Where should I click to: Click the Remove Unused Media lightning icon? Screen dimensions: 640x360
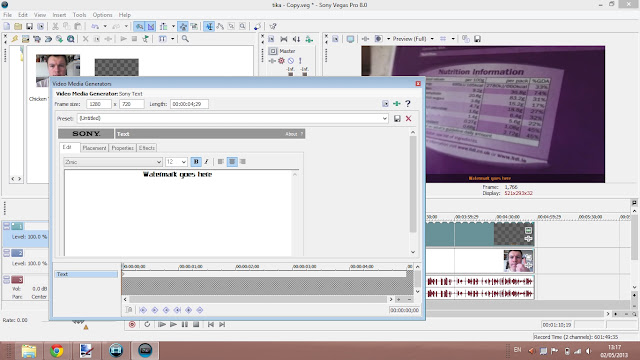coord(15,39)
